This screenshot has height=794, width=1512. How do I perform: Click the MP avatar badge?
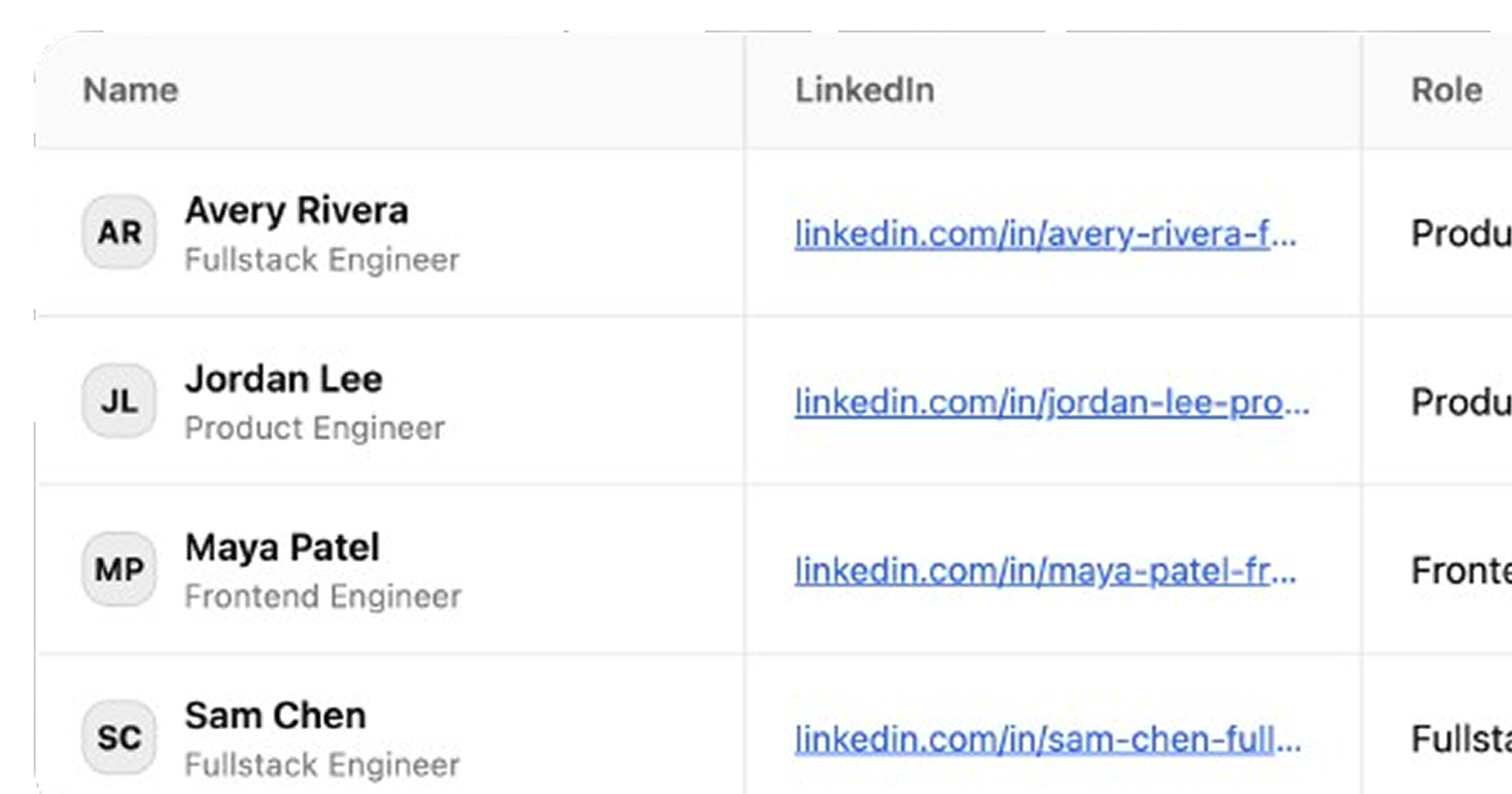pyautogui.click(x=119, y=569)
